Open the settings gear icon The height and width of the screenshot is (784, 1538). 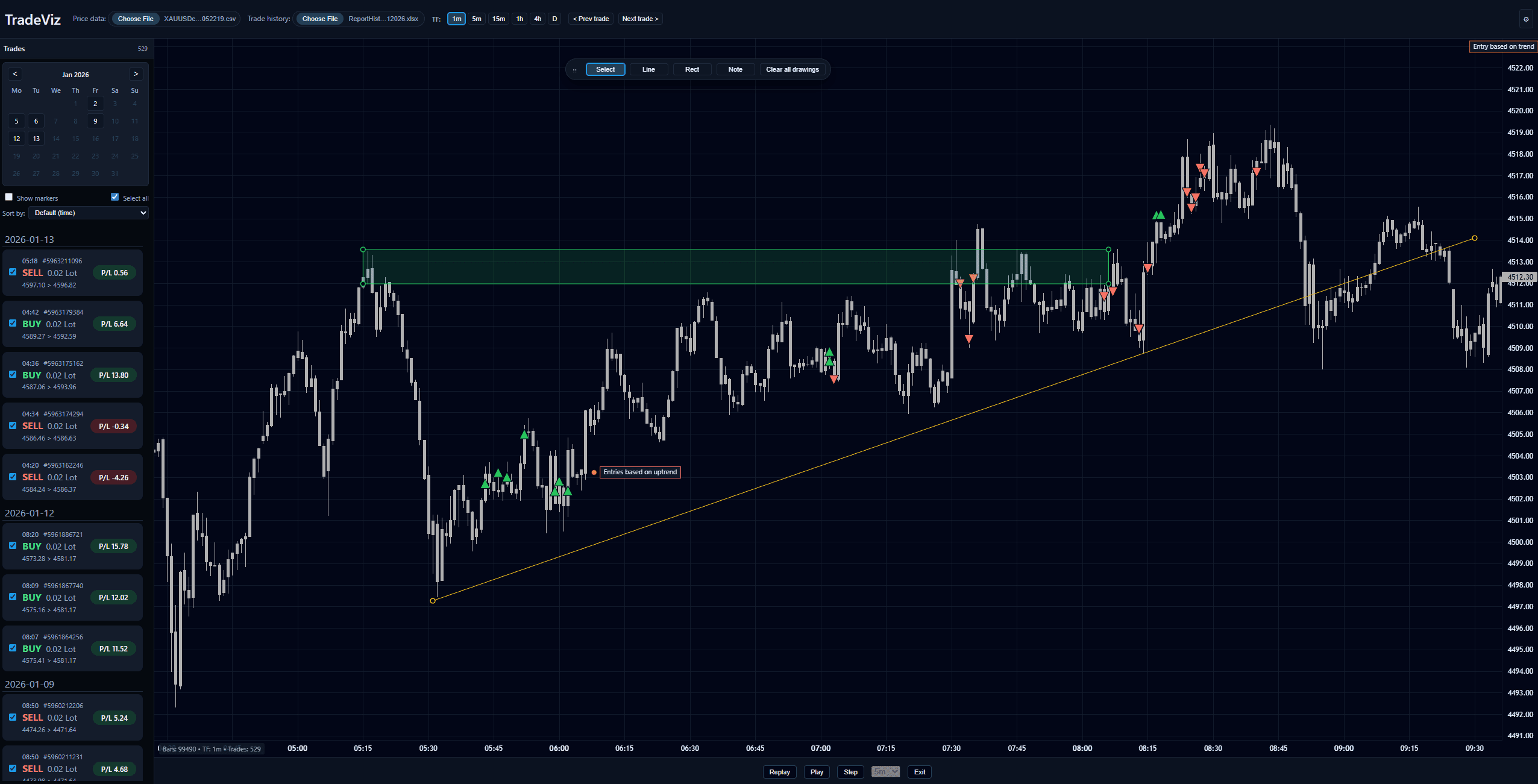1526,19
